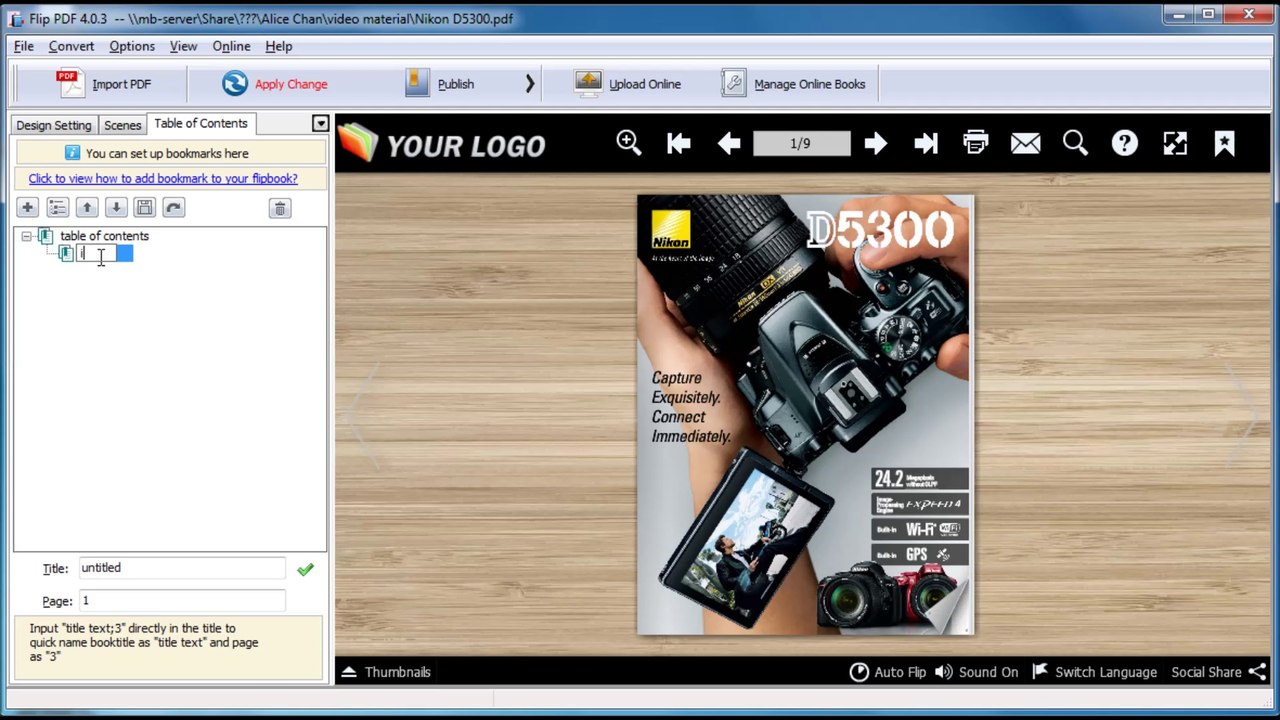The height and width of the screenshot is (720, 1280).
Task: Open Manage Online Books
Action: pyautogui.click(x=794, y=84)
